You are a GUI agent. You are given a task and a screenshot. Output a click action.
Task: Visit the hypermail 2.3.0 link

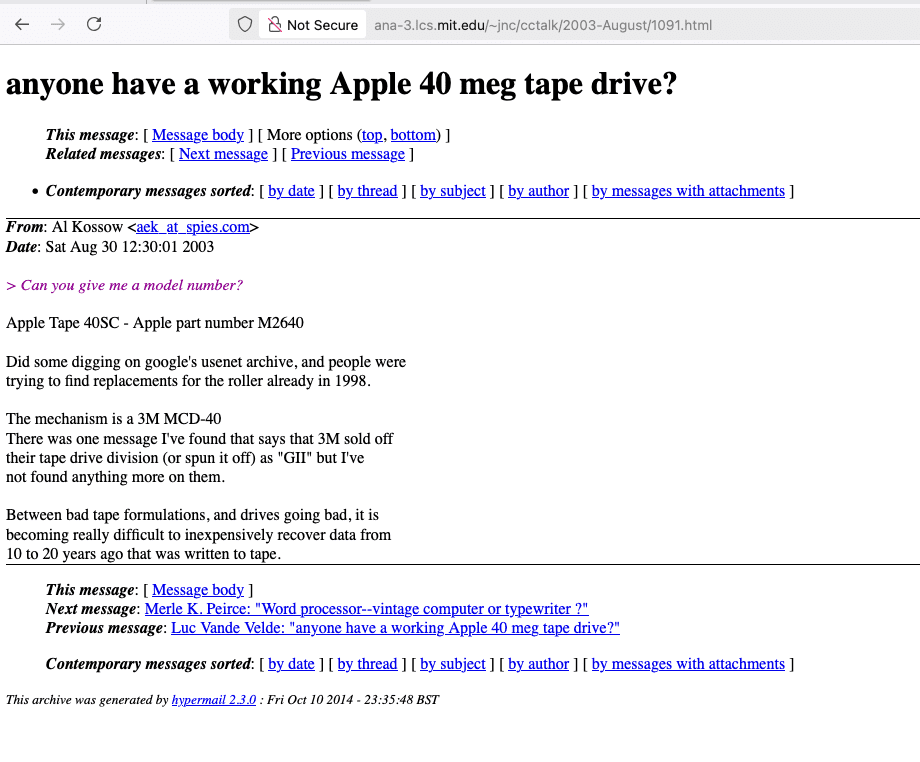(x=214, y=699)
